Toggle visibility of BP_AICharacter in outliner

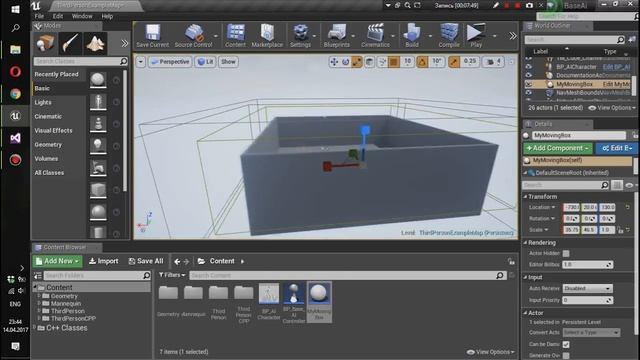(529, 67)
